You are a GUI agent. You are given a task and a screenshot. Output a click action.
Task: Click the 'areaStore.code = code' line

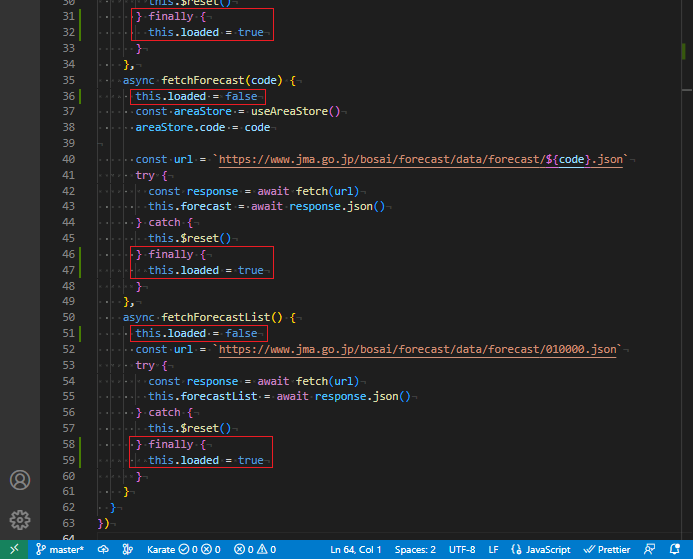tap(202, 127)
